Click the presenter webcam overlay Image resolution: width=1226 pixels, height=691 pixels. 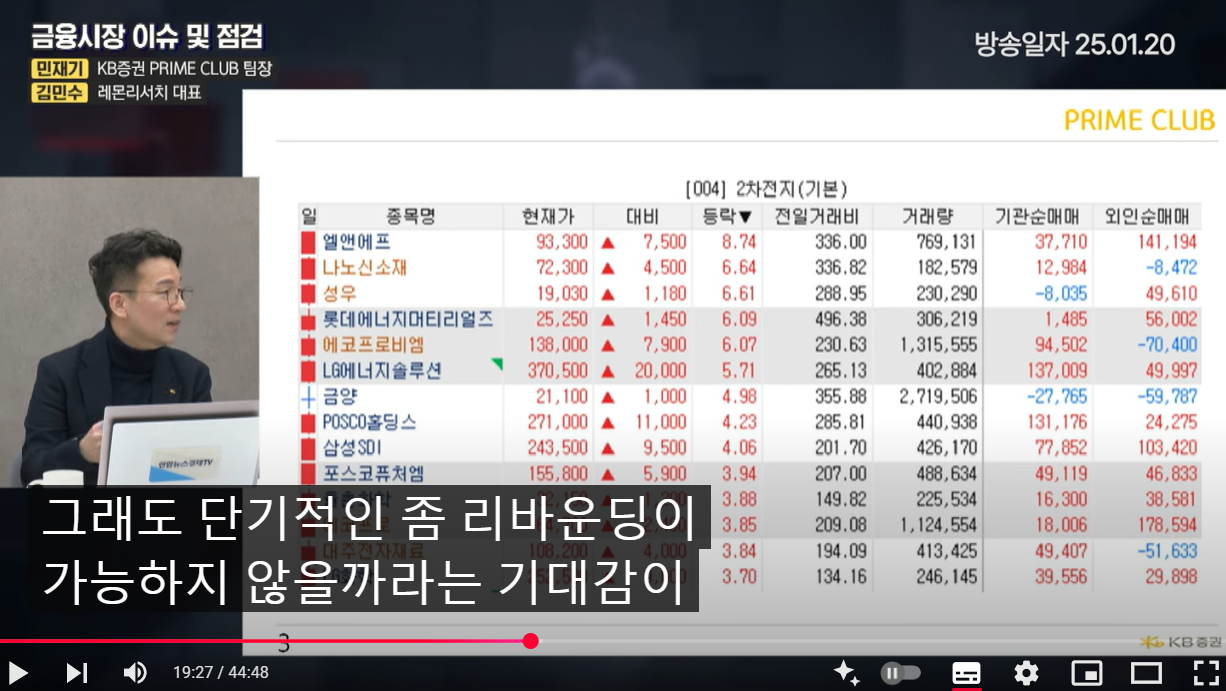[129, 332]
